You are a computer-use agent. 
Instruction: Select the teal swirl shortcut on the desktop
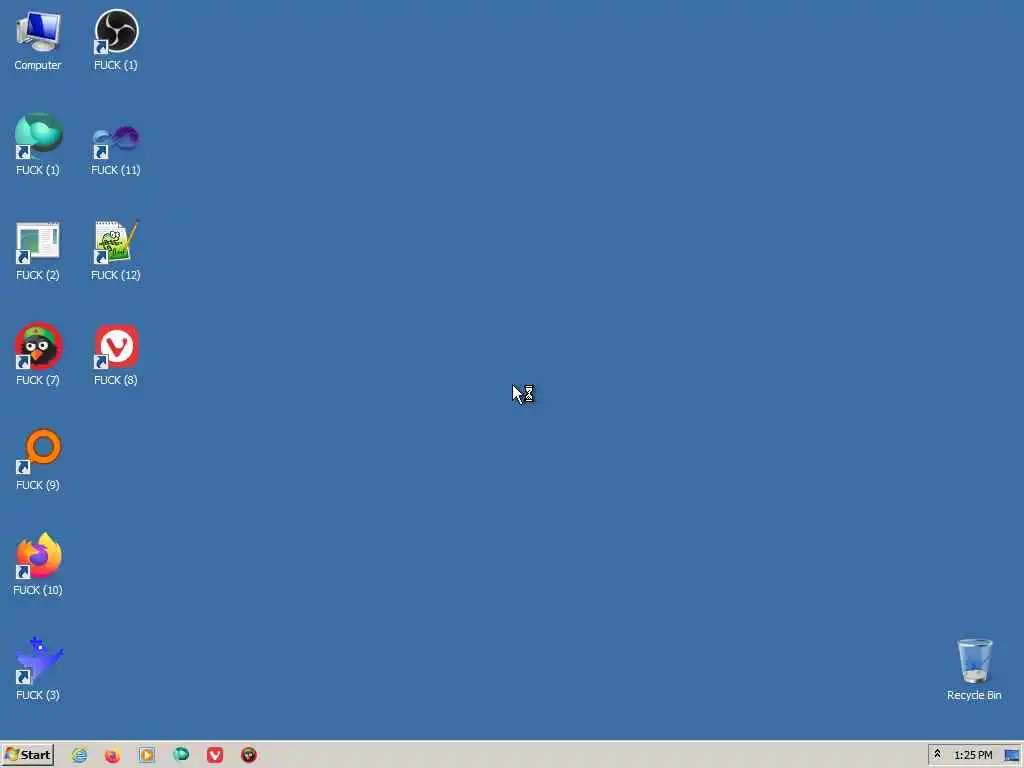38,145
